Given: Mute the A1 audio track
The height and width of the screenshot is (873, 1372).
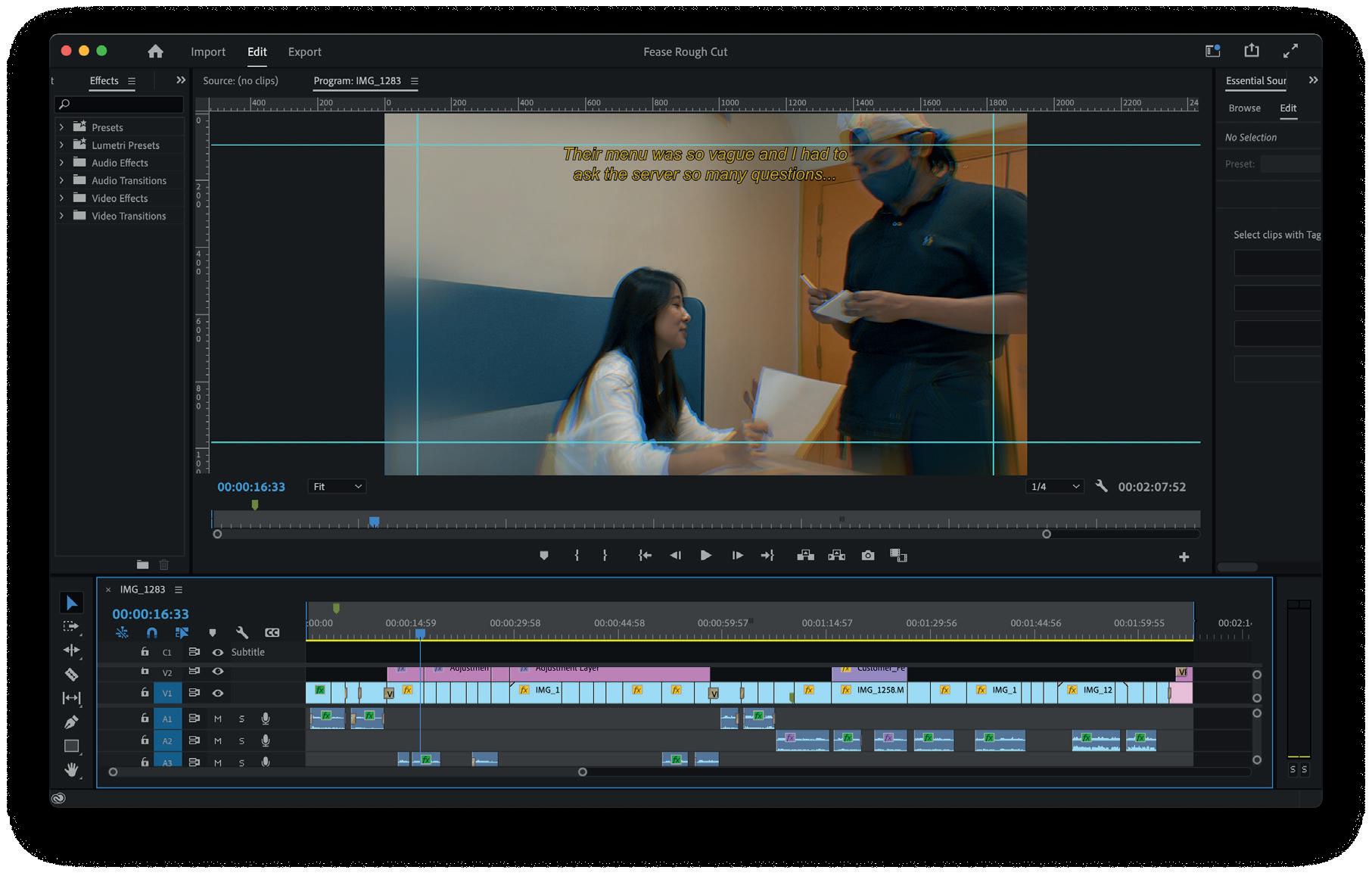Looking at the screenshot, I should pos(217,719).
